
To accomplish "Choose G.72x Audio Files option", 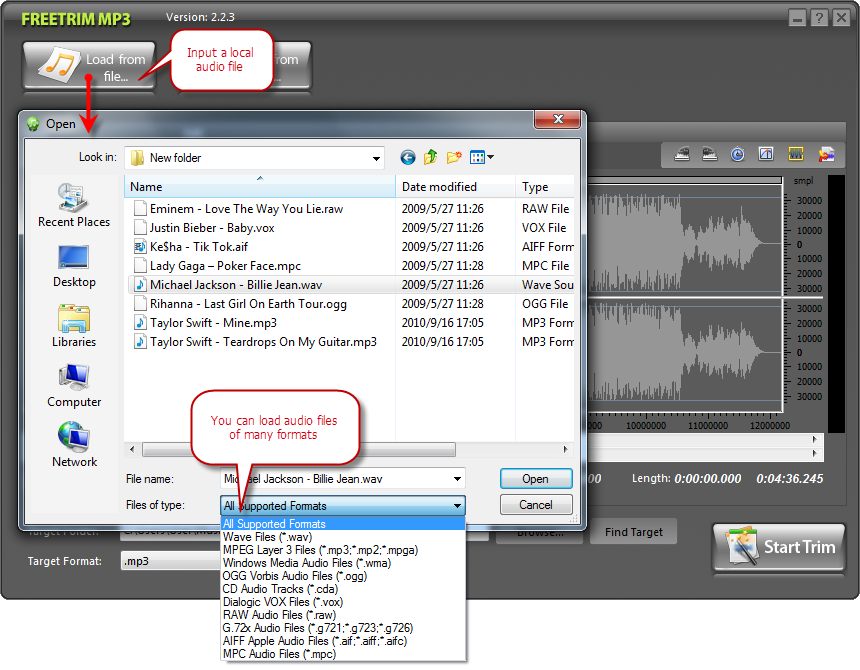I will (x=343, y=628).
